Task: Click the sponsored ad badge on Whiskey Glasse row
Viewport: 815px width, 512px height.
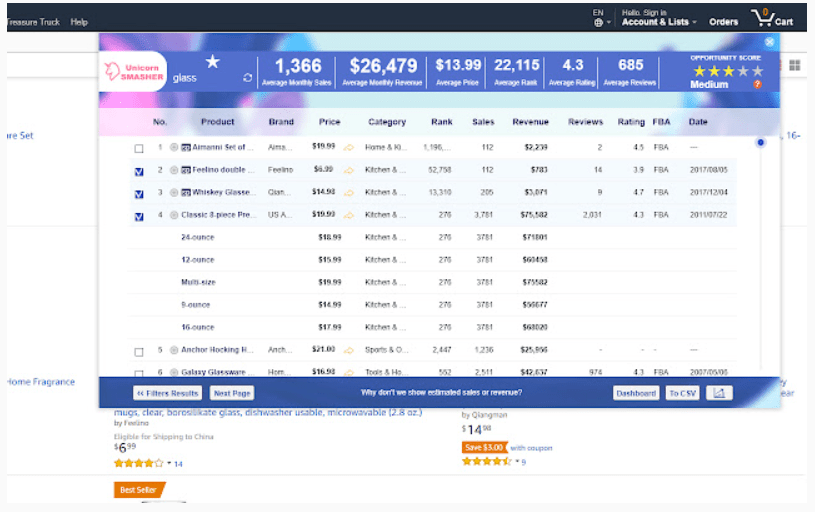Action: coord(186,192)
